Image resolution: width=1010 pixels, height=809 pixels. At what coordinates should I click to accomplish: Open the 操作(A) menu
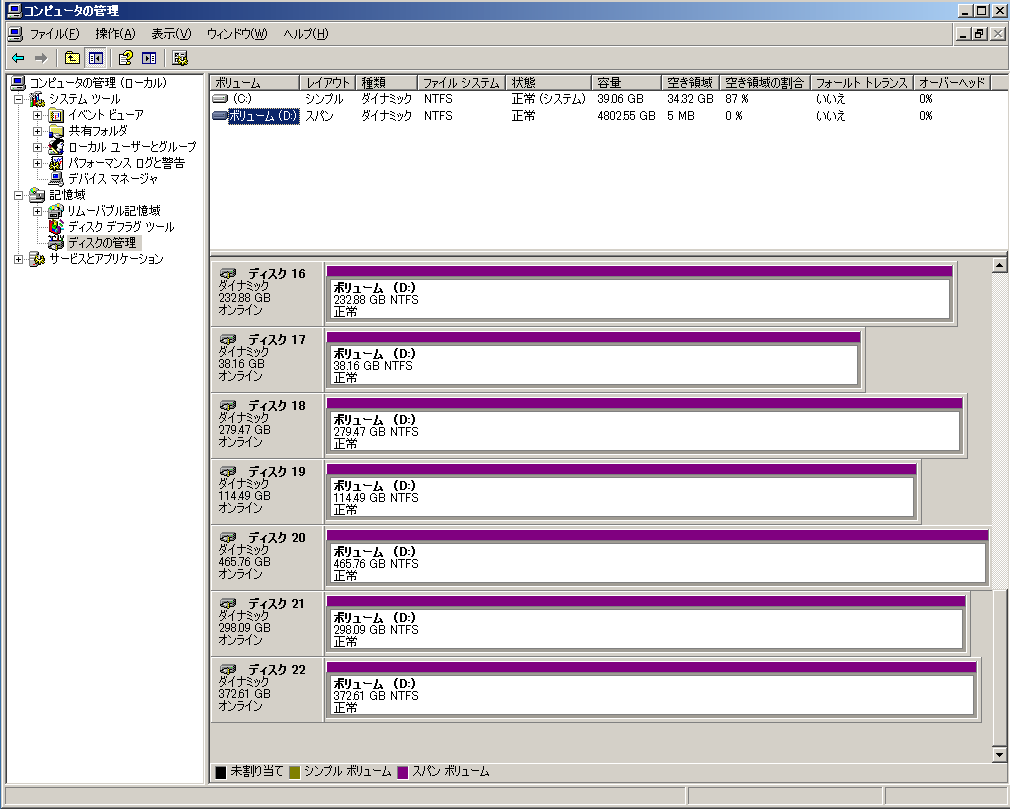[x=115, y=34]
